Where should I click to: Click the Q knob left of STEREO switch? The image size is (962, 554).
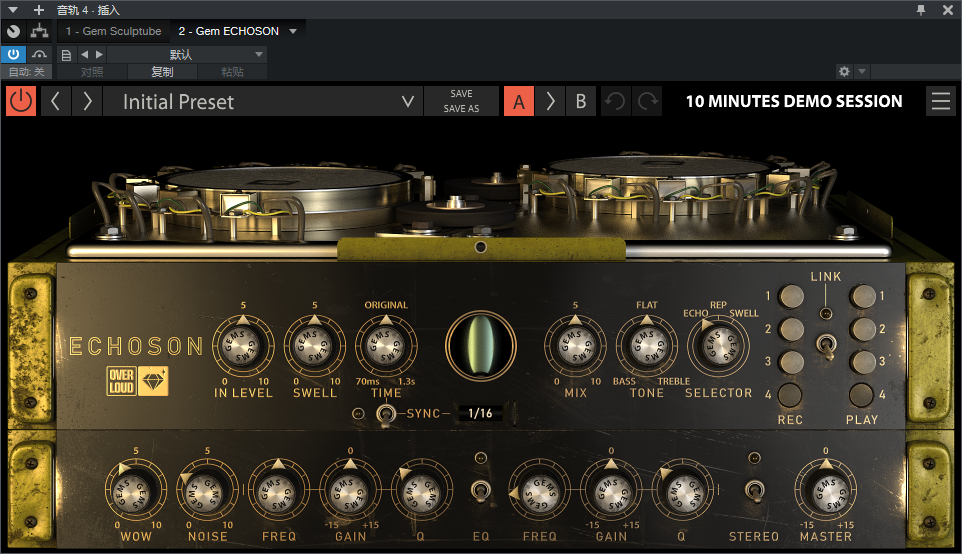tap(682, 491)
